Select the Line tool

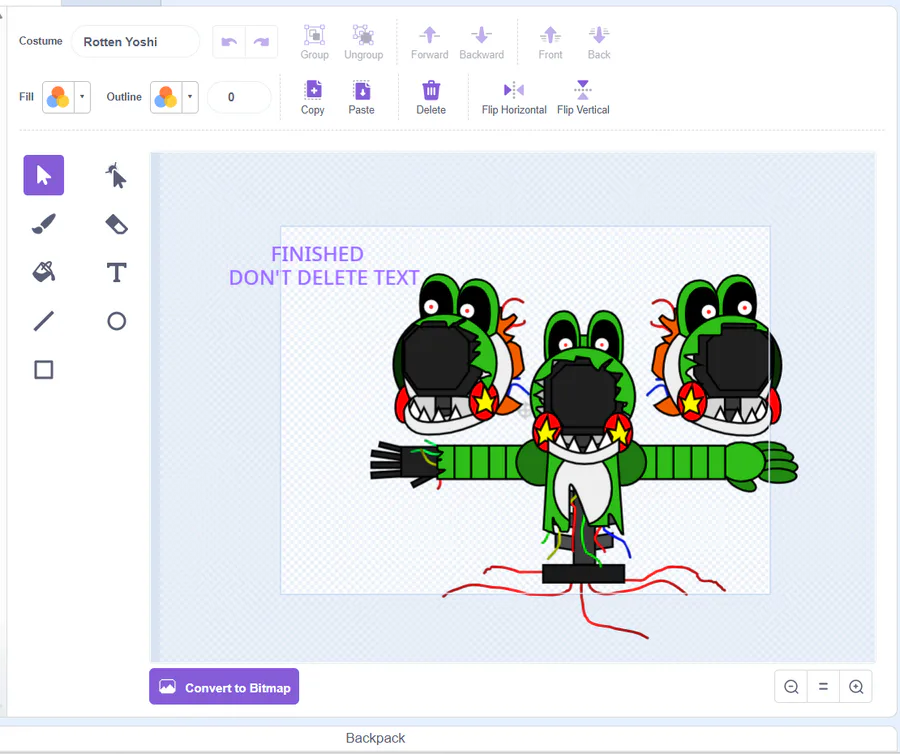(44, 321)
